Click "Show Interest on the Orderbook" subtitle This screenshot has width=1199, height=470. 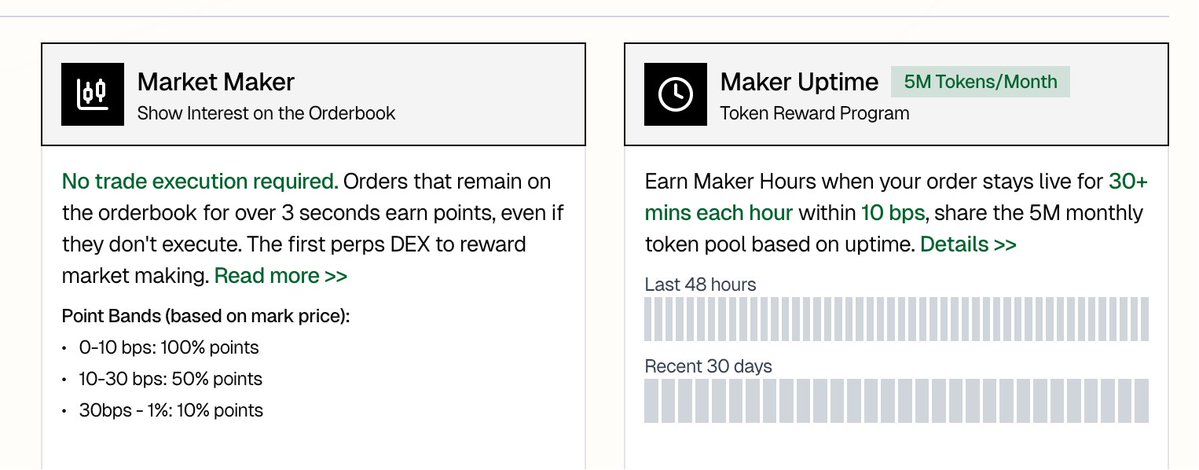[x=266, y=113]
